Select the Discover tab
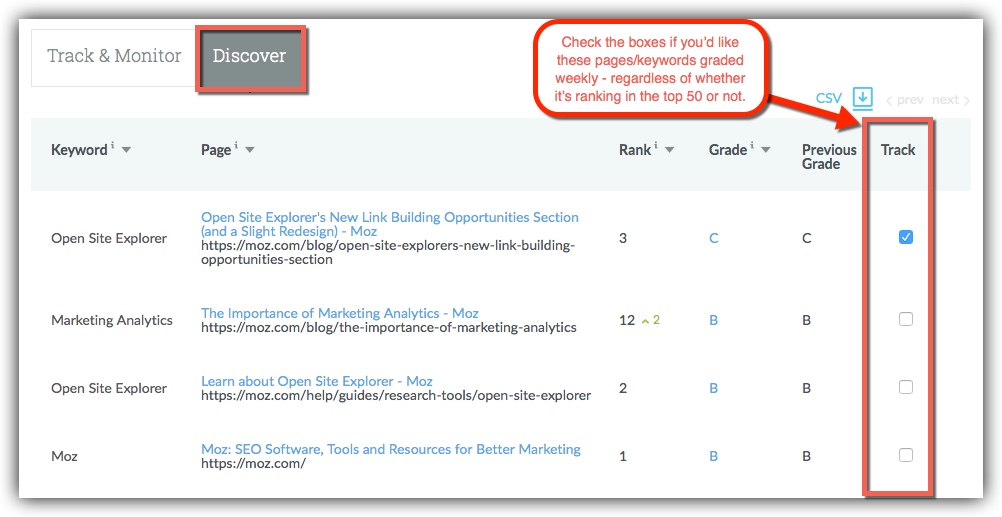 [x=250, y=56]
